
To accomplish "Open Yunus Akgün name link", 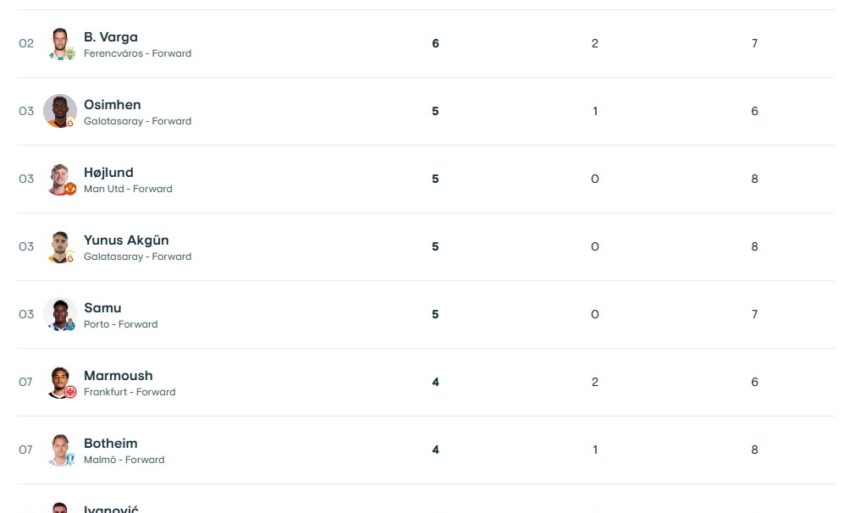I will (x=125, y=240).
